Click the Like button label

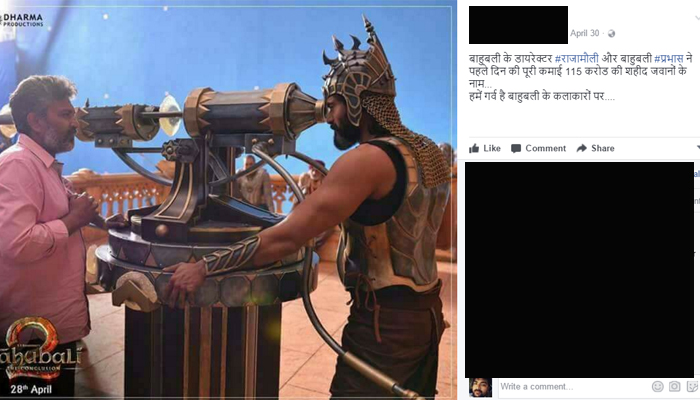click(492, 148)
